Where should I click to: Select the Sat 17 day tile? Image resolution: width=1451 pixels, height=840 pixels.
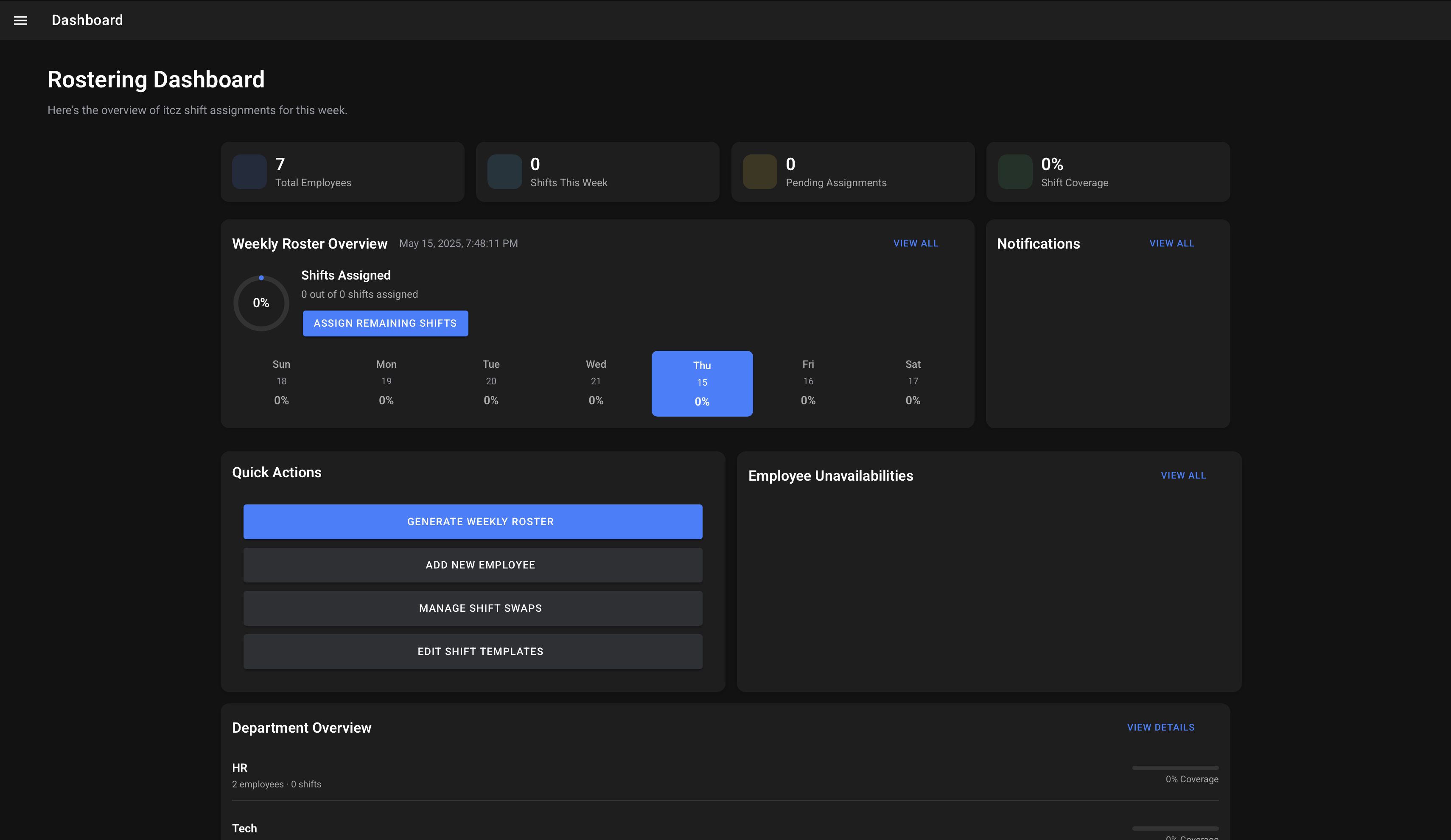(913, 382)
